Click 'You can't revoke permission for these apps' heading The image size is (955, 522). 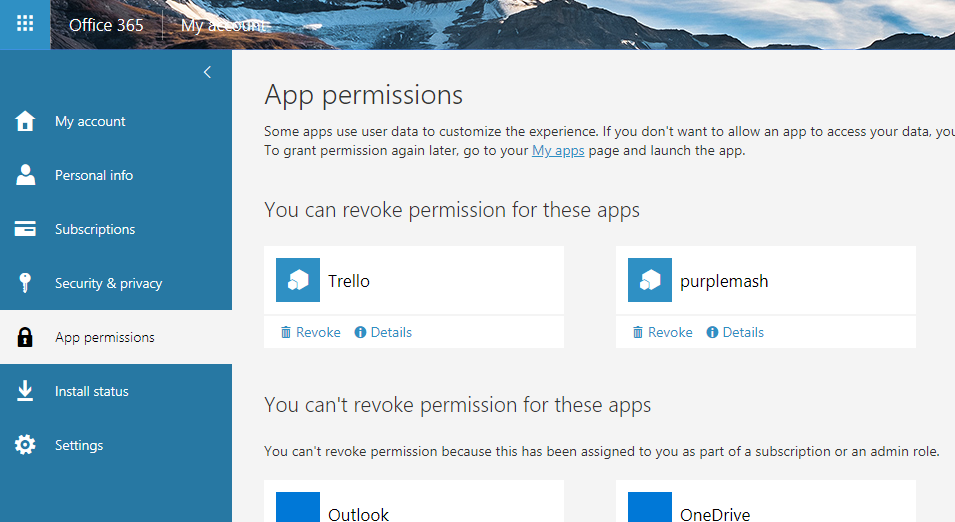point(457,405)
